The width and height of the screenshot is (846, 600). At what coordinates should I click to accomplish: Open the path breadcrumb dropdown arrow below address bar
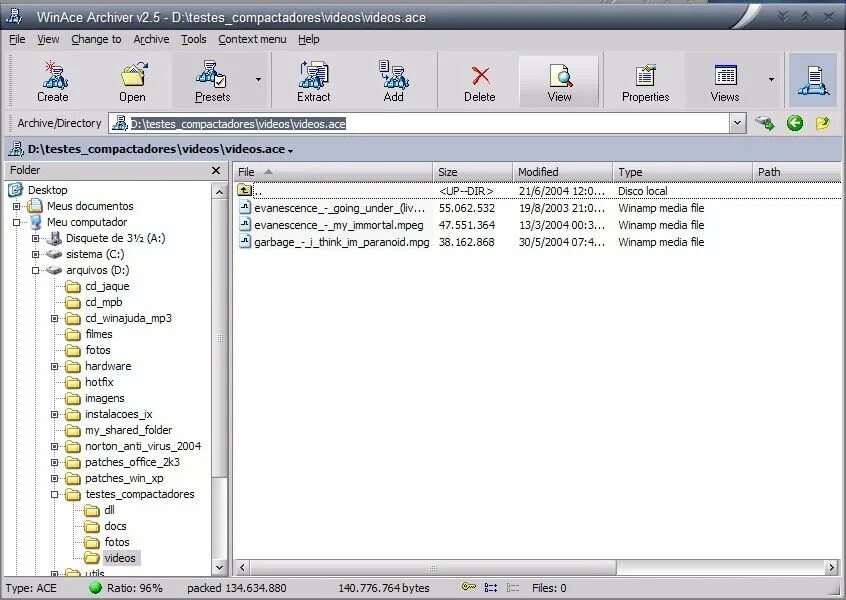pos(291,151)
